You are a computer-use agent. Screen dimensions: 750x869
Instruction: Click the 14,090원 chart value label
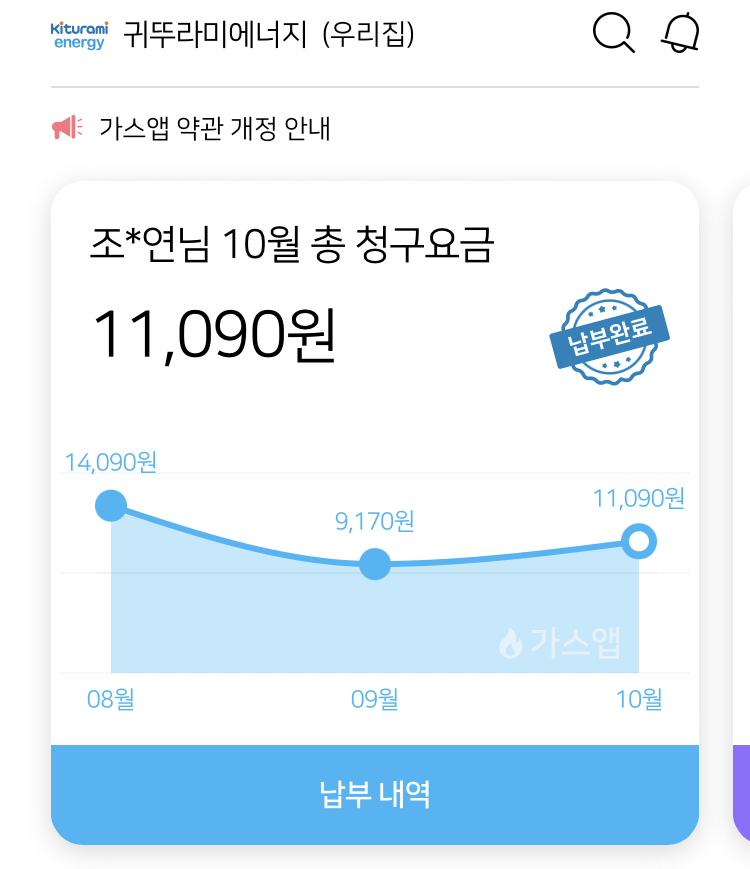click(111, 462)
